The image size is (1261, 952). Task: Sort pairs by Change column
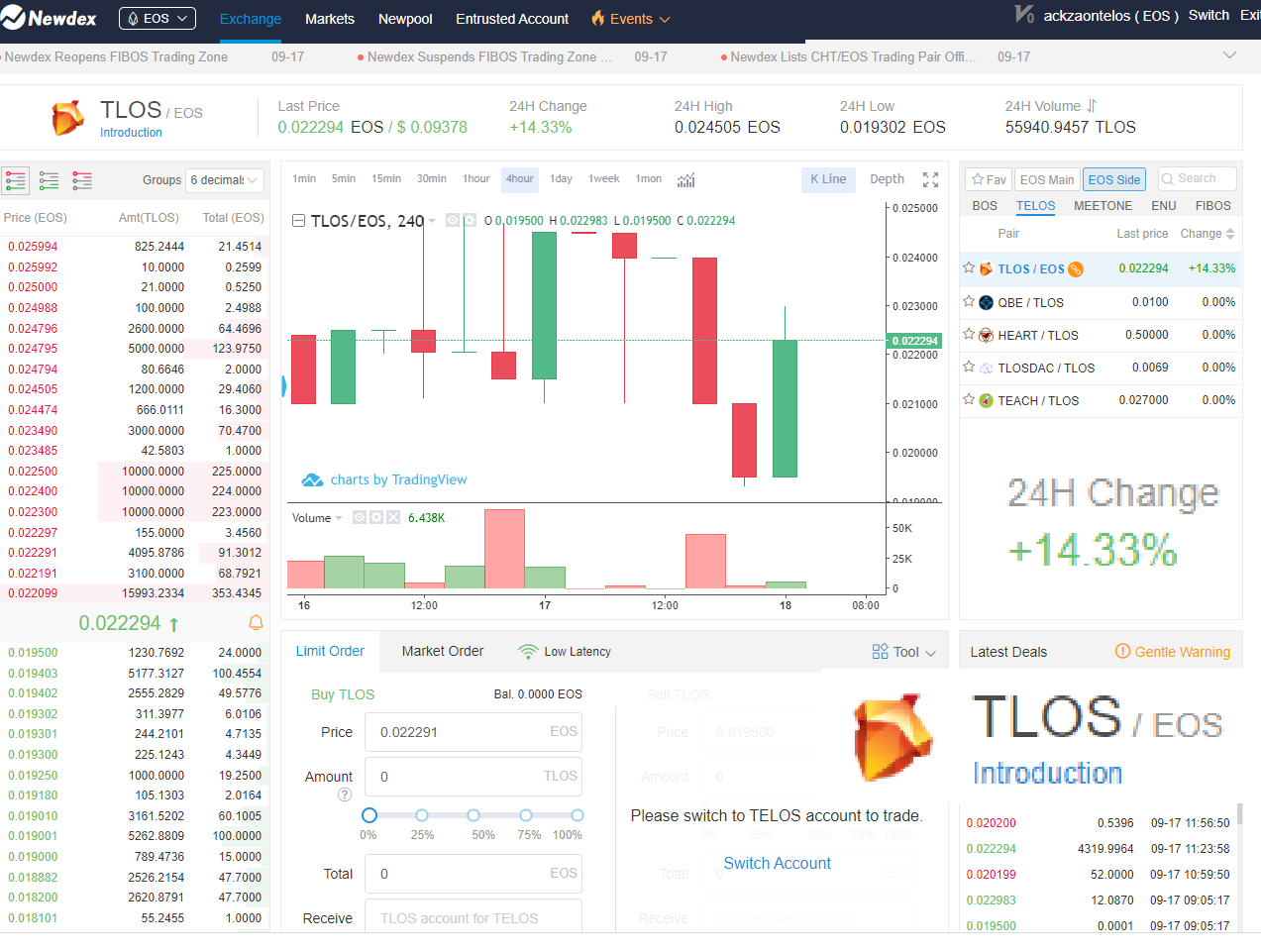pos(1208,234)
